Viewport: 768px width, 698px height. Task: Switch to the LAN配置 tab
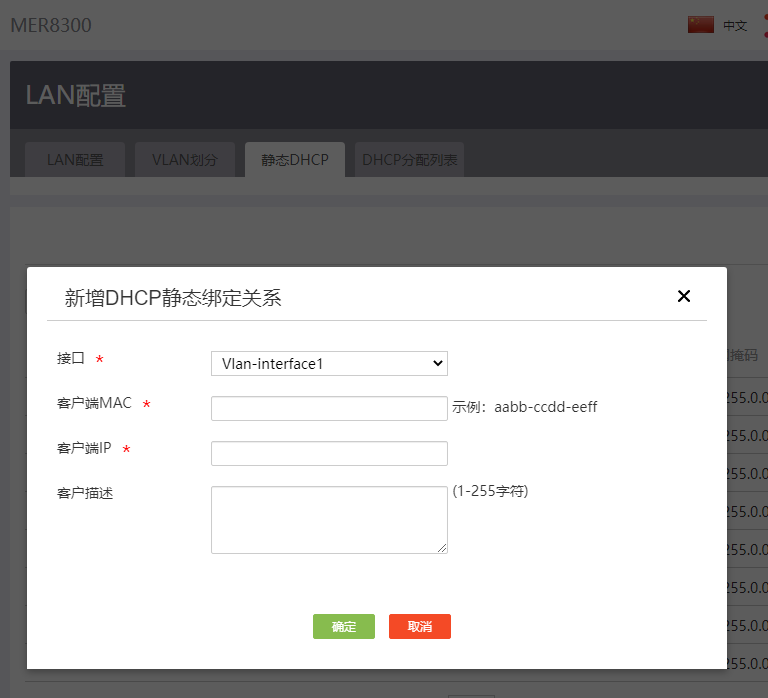tap(75, 160)
